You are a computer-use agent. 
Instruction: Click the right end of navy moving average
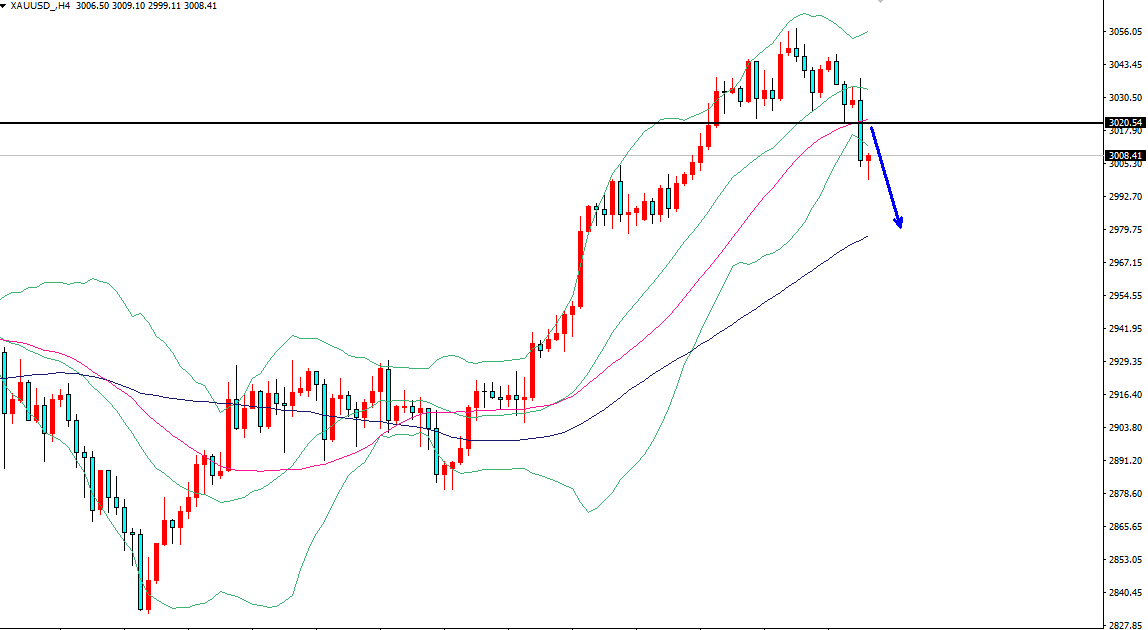point(866,236)
